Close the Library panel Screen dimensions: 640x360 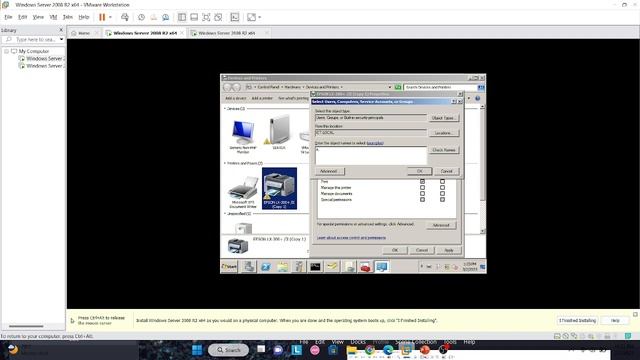[61, 30]
